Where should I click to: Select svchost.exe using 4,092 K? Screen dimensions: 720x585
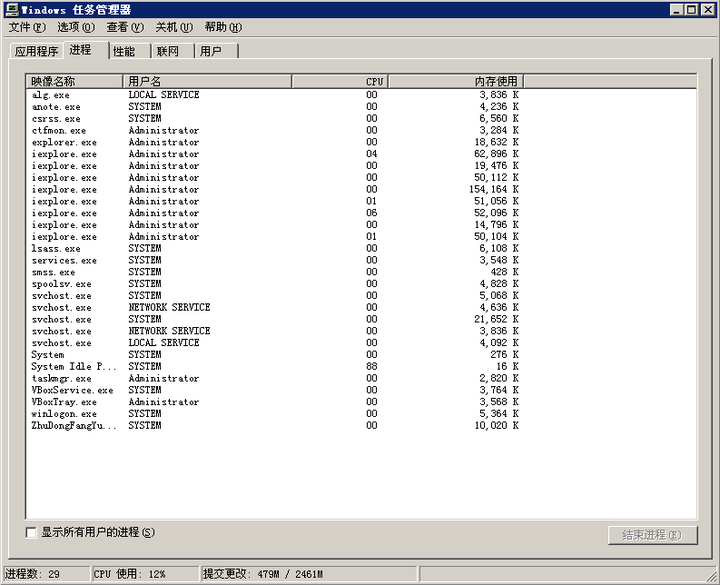pos(275,343)
